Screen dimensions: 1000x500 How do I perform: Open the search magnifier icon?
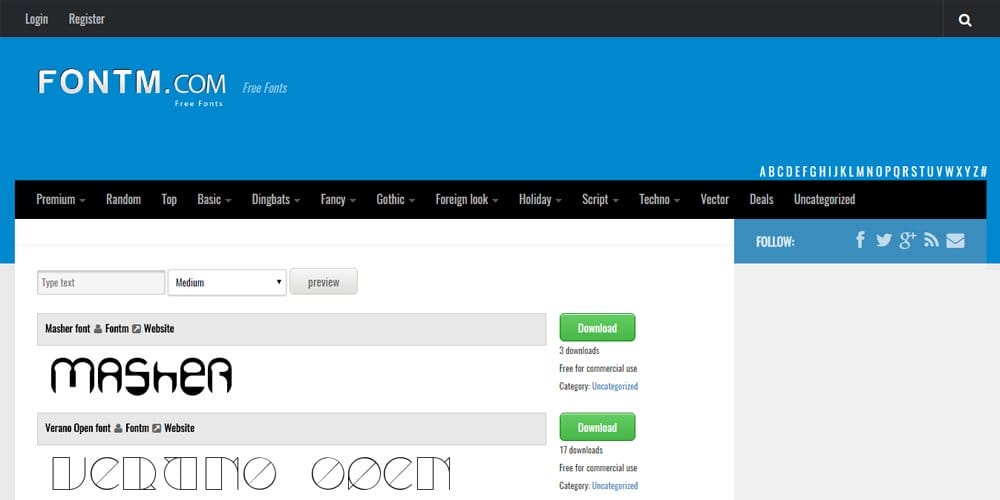(965, 20)
